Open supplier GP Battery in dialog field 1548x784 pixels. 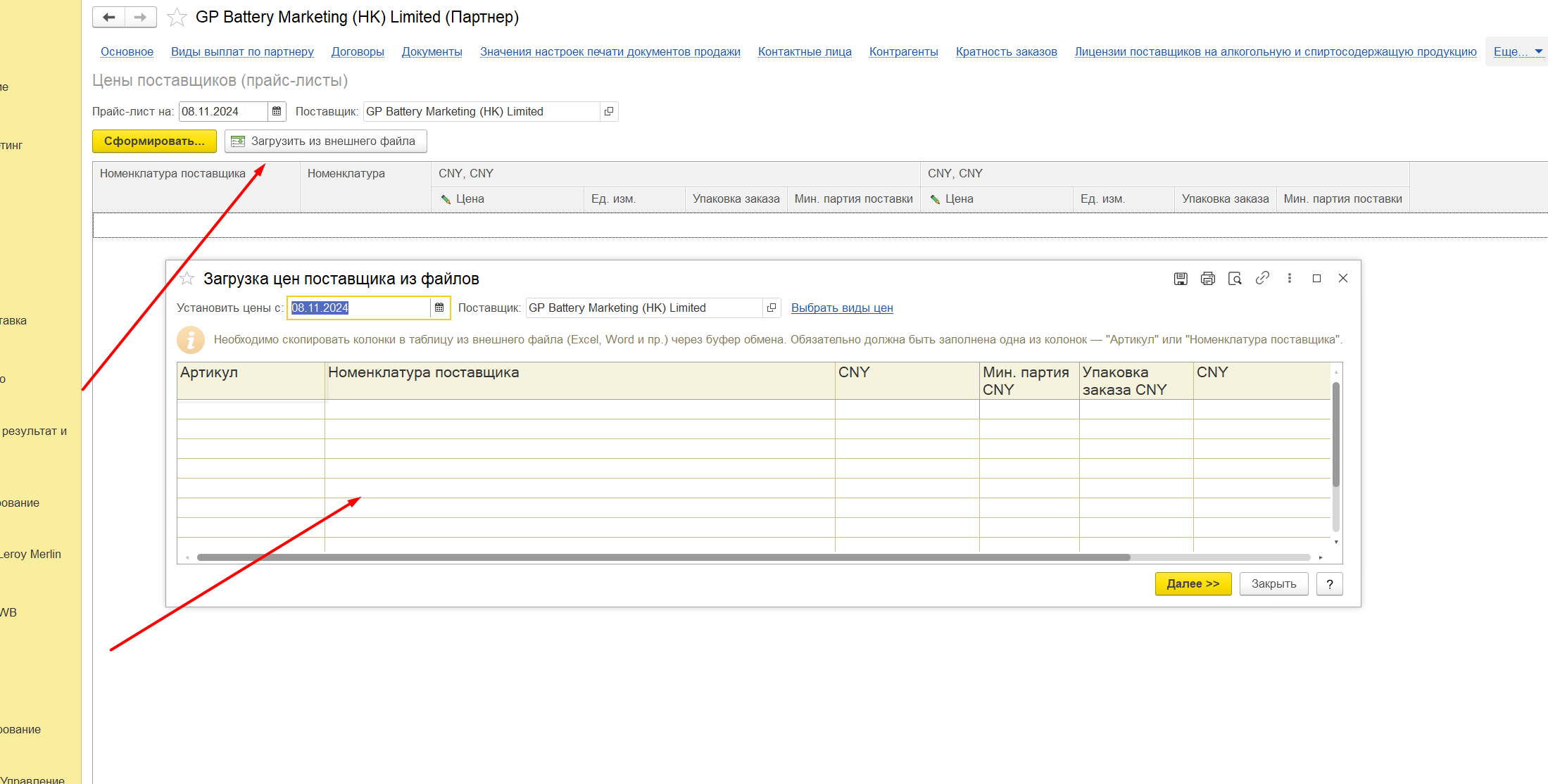(x=772, y=308)
